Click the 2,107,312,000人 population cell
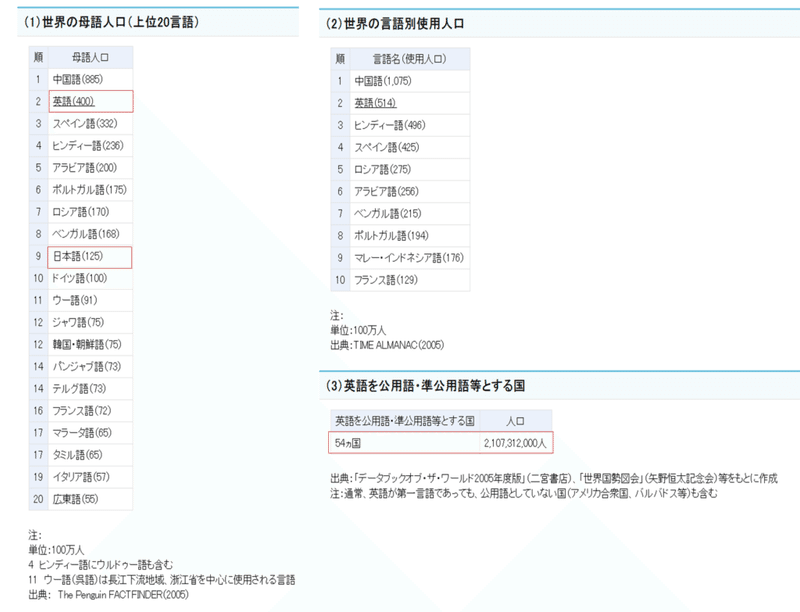Screen dimensions: 800x612 click(516, 443)
